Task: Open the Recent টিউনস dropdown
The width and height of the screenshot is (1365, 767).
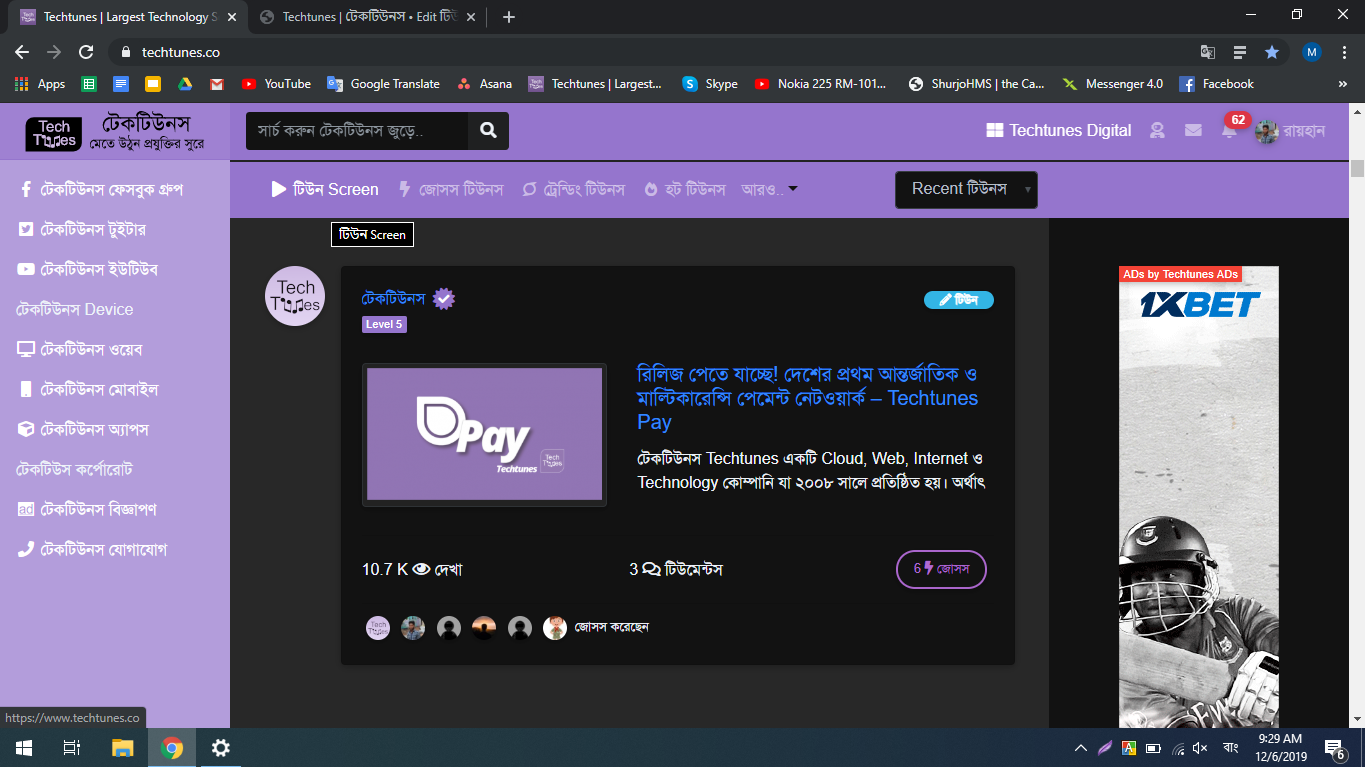Action: (966, 190)
